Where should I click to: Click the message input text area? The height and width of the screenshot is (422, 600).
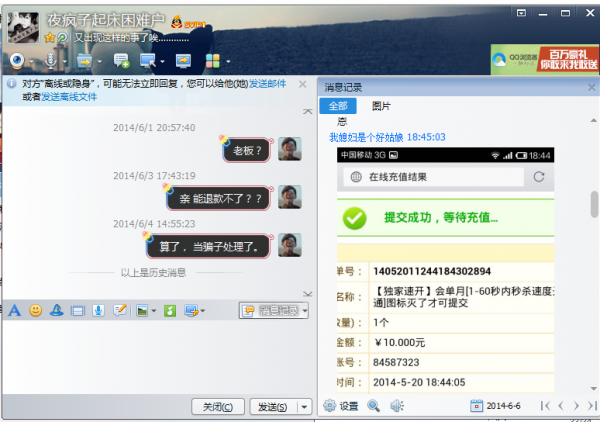(x=159, y=358)
